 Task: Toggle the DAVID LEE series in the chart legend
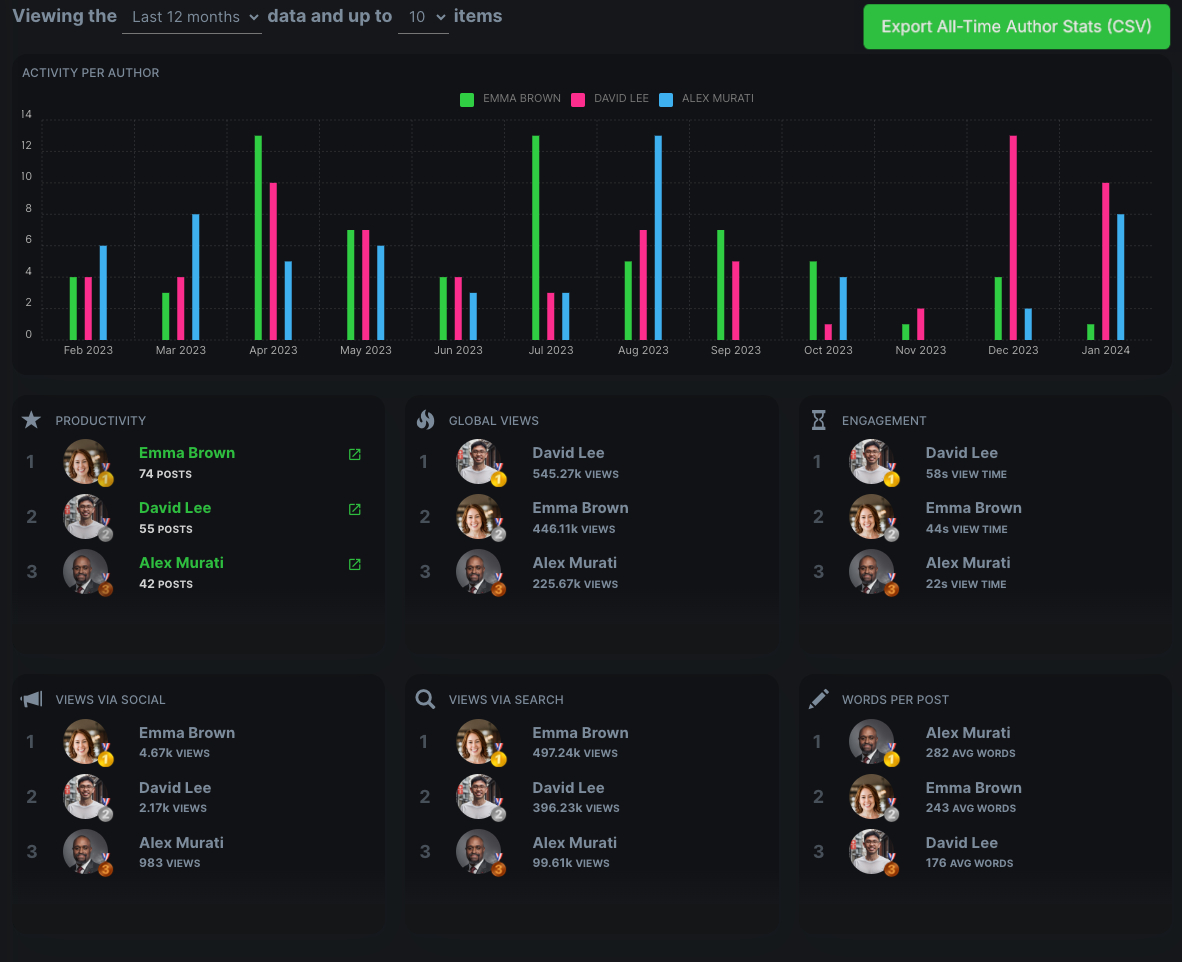click(x=620, y=98)
